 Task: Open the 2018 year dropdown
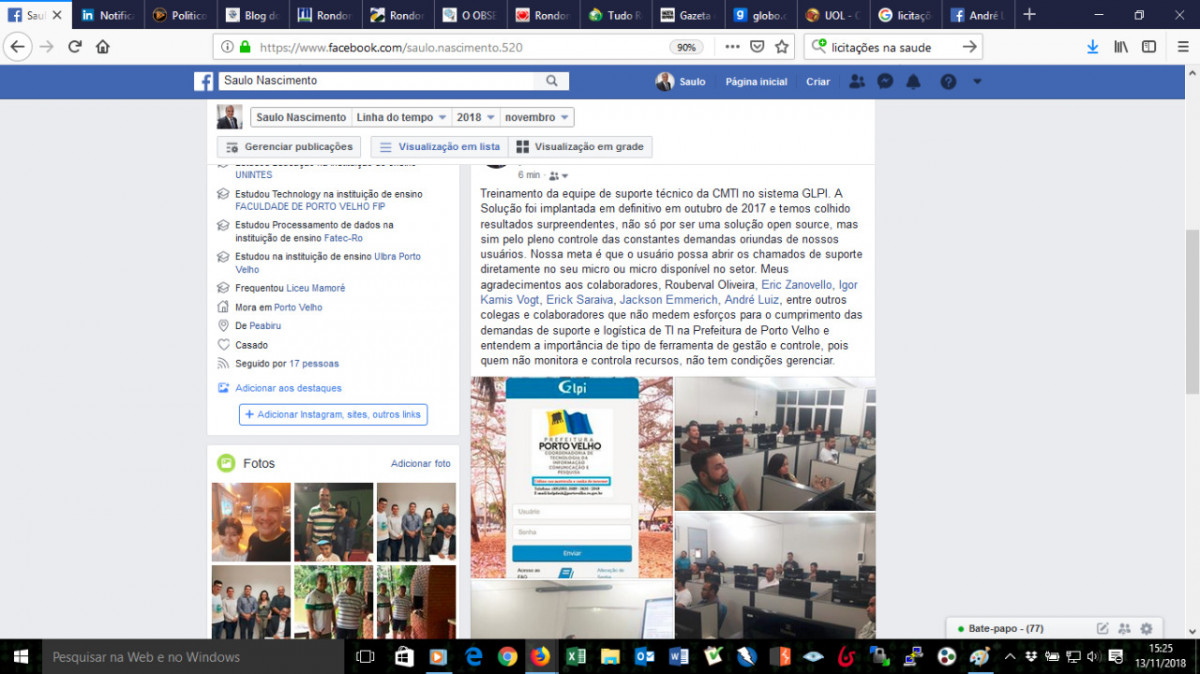(476, 117)
